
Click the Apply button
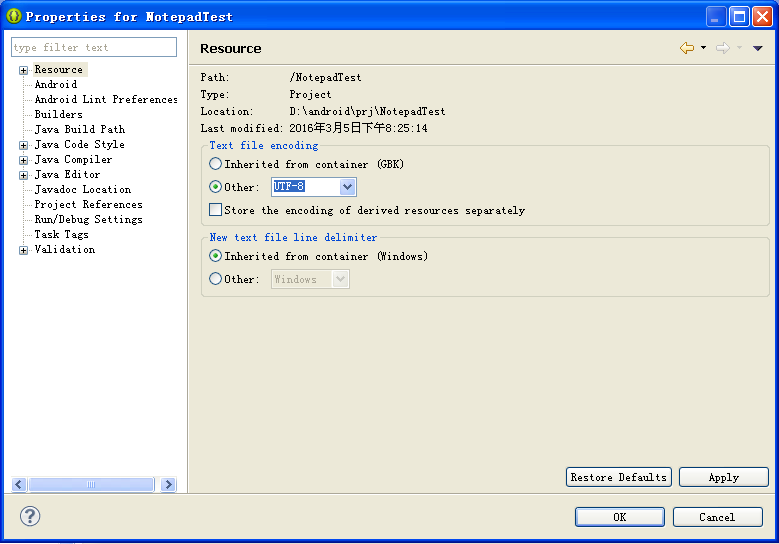tap(724, 477)
